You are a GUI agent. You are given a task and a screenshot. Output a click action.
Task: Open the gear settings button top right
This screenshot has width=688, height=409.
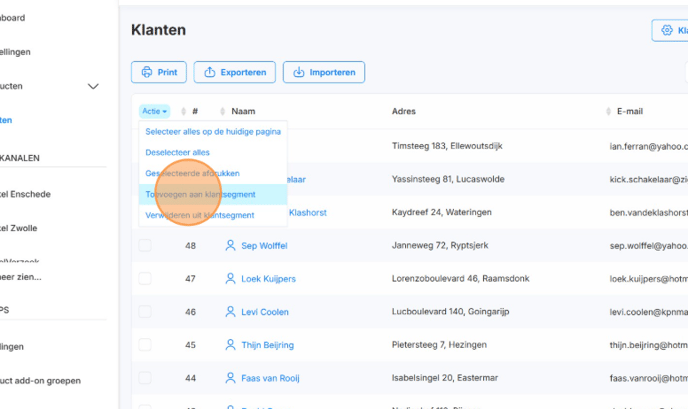667,31
